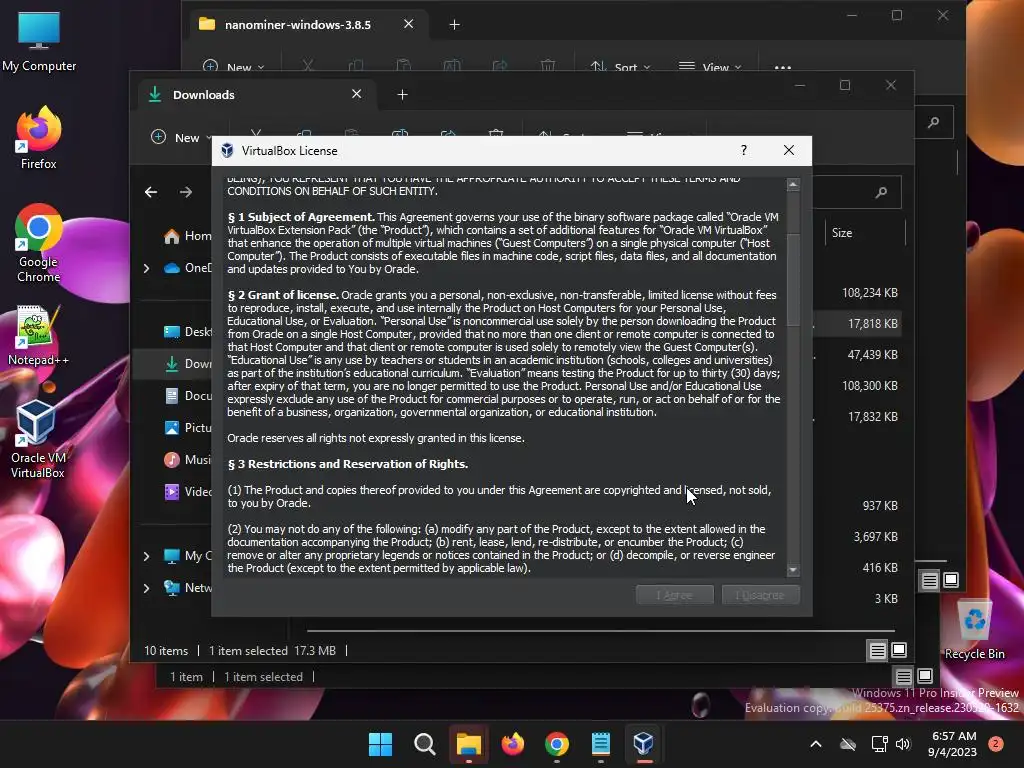Viewport: 1024px width, 768px height.
Task: Expand My Computer tree node
Action: pos(146,556)
